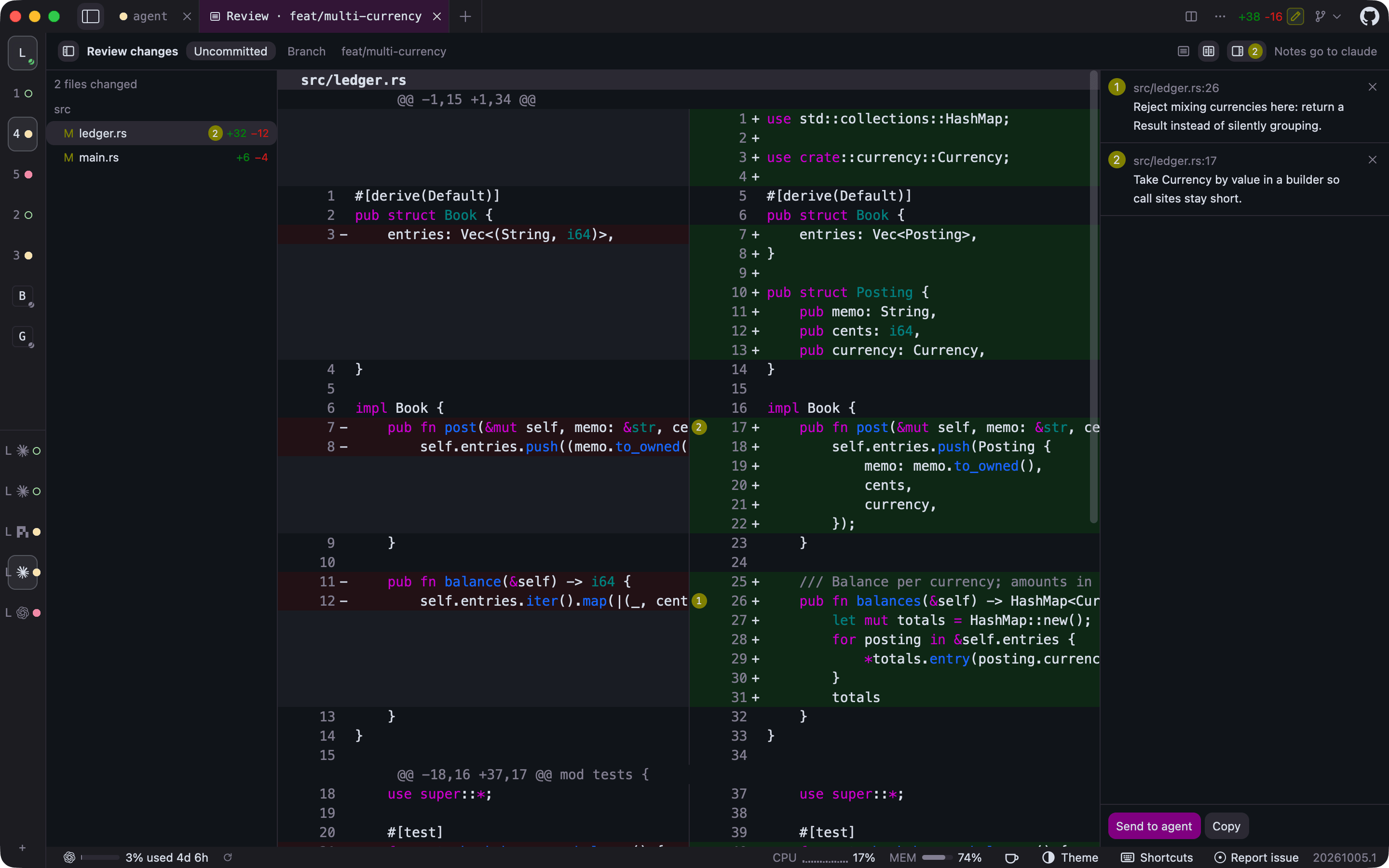Select workspace B in the left sidebar

[22, 296]
